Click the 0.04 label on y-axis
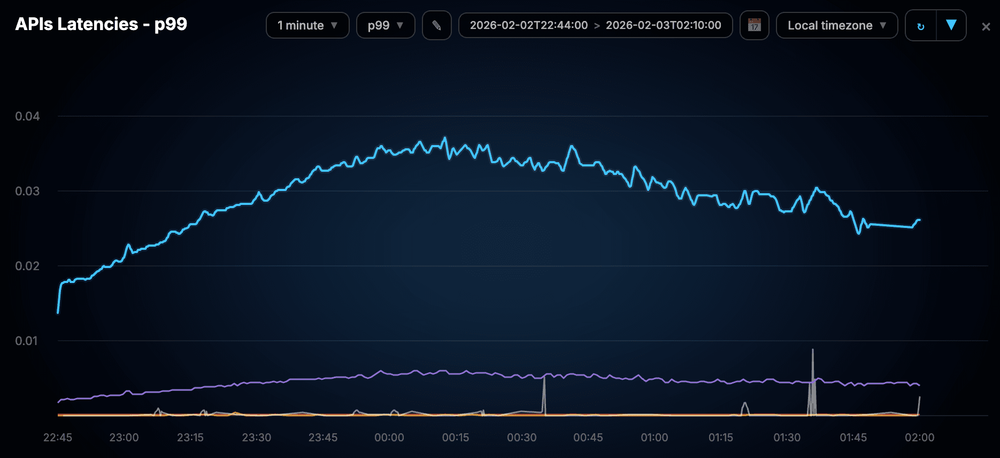1000x458 pixels. pos(28,116)
